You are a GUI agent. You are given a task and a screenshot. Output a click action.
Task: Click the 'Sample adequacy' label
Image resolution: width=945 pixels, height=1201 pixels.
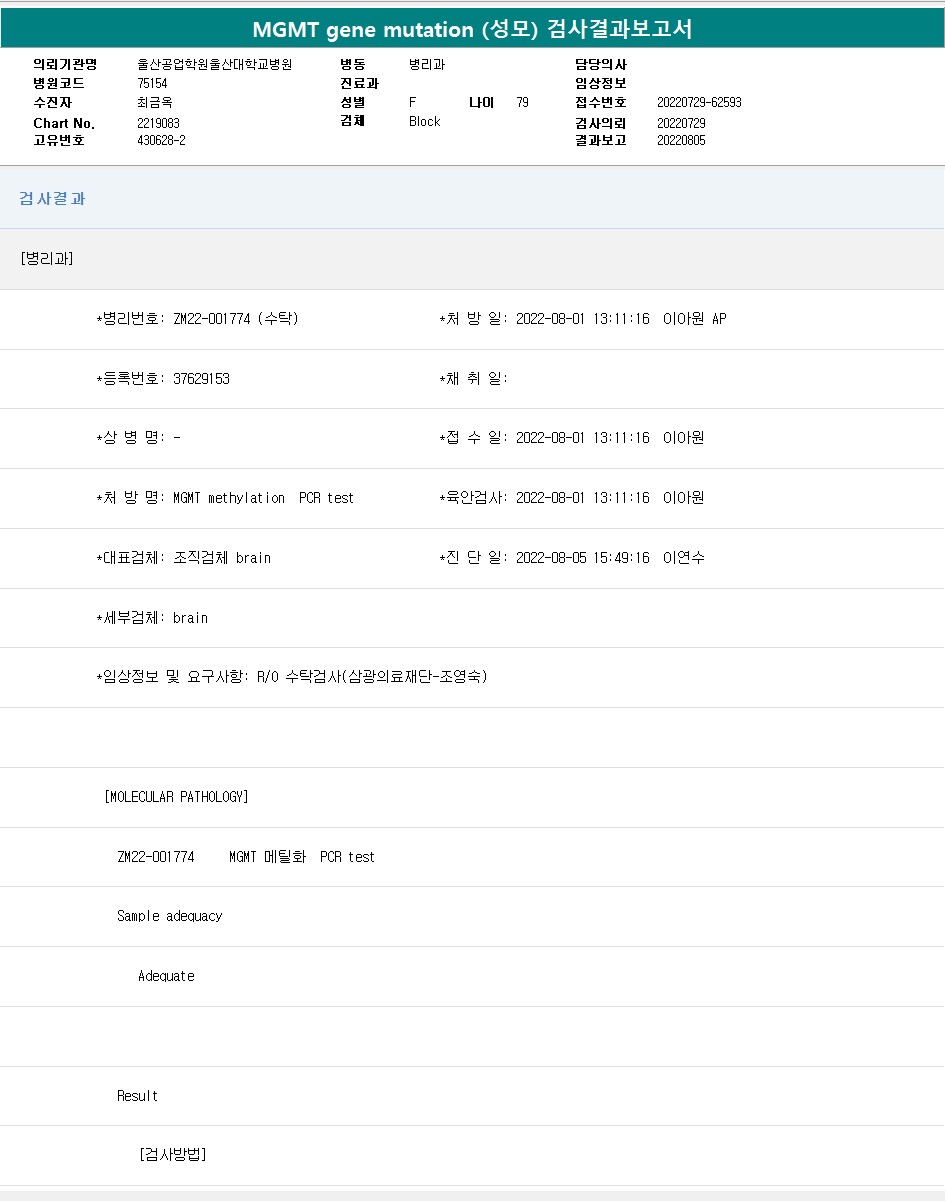pyautogui.click(x=170, y=916)
